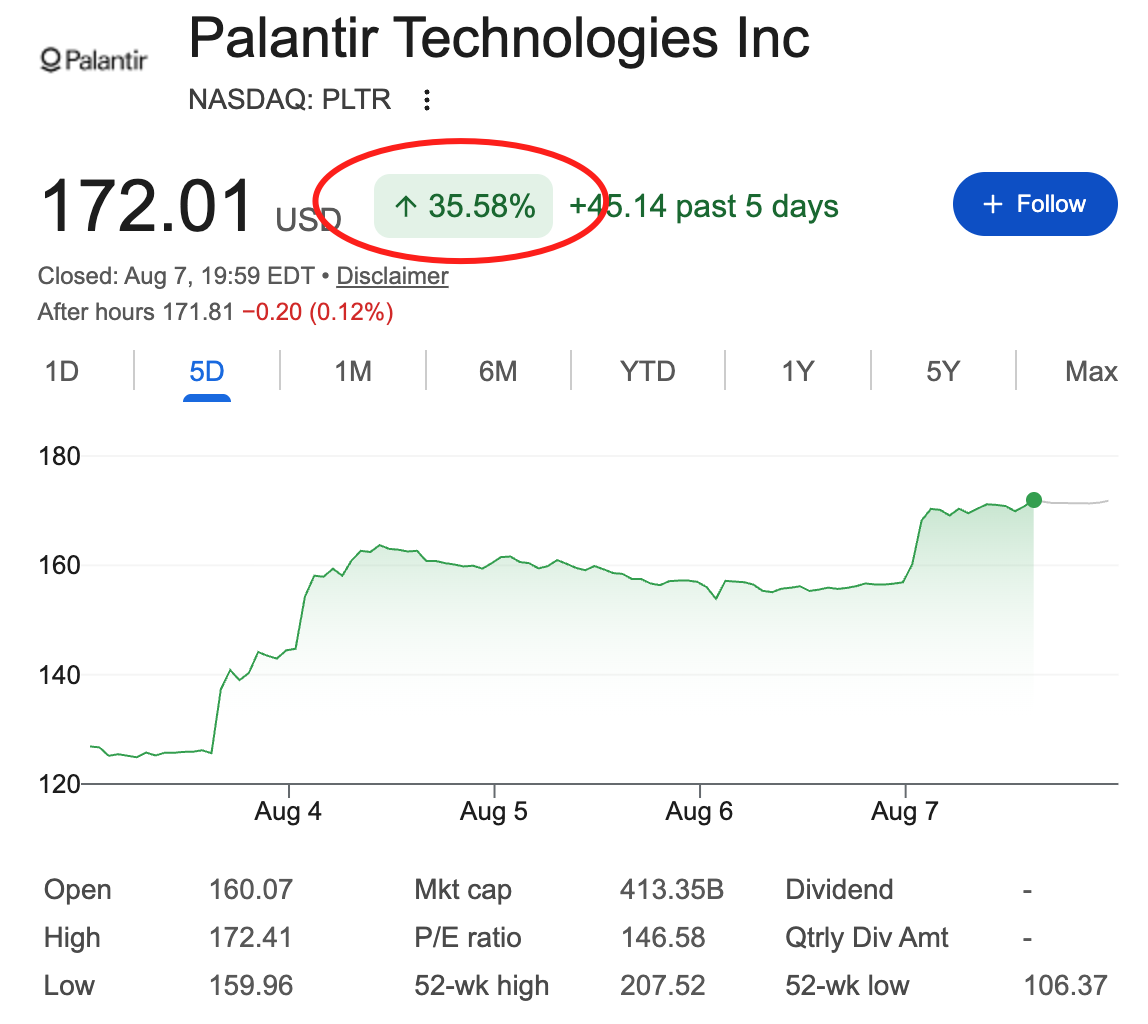
Task: Show the 6M chart range
Action: pos(498,372)
